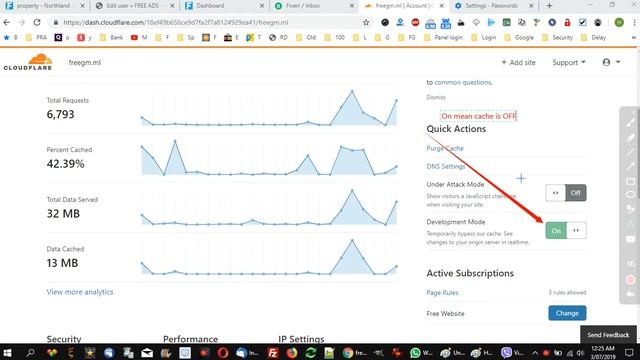640x360 pixels.
Task: Expand the Support dropdown menu
Action: (569, 62)
